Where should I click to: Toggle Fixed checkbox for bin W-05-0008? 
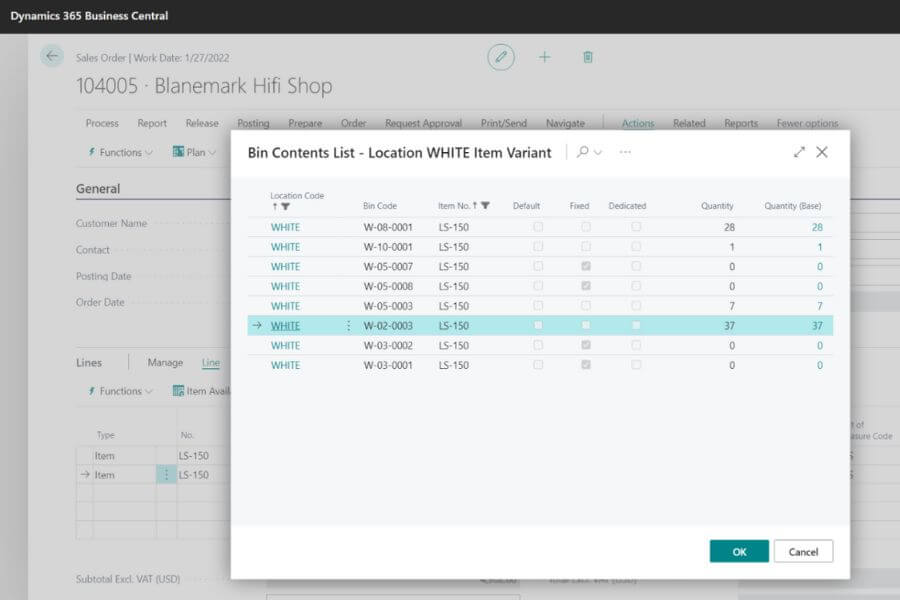tap(585, 286)
